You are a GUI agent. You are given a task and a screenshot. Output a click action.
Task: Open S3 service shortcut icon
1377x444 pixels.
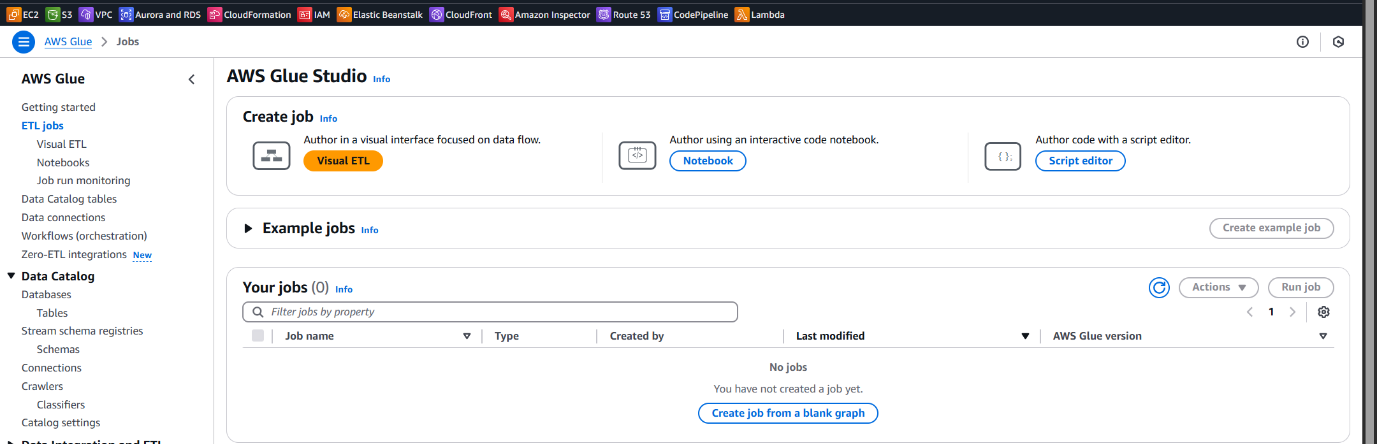[x=53, y=15]
